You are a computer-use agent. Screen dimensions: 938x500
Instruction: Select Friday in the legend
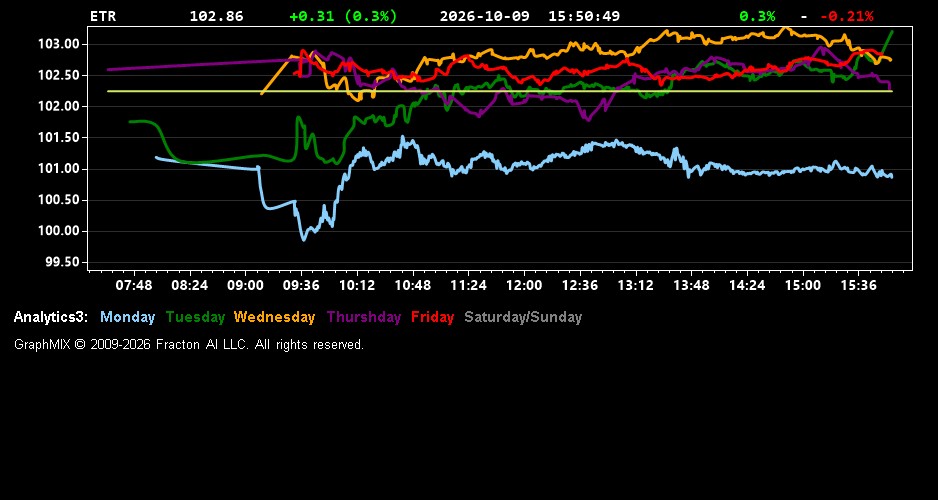pyautogui.click(x=433, y=317)
